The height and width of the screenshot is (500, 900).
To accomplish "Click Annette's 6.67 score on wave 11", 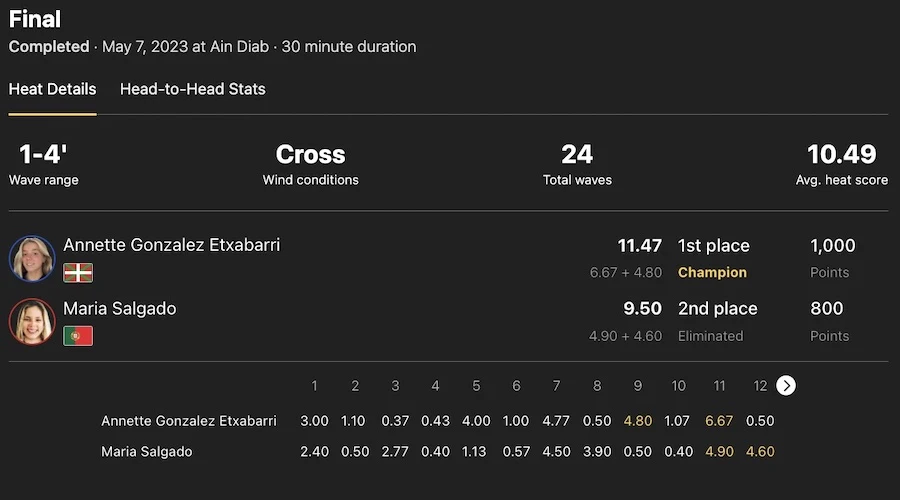I will [x=719, y=421].
